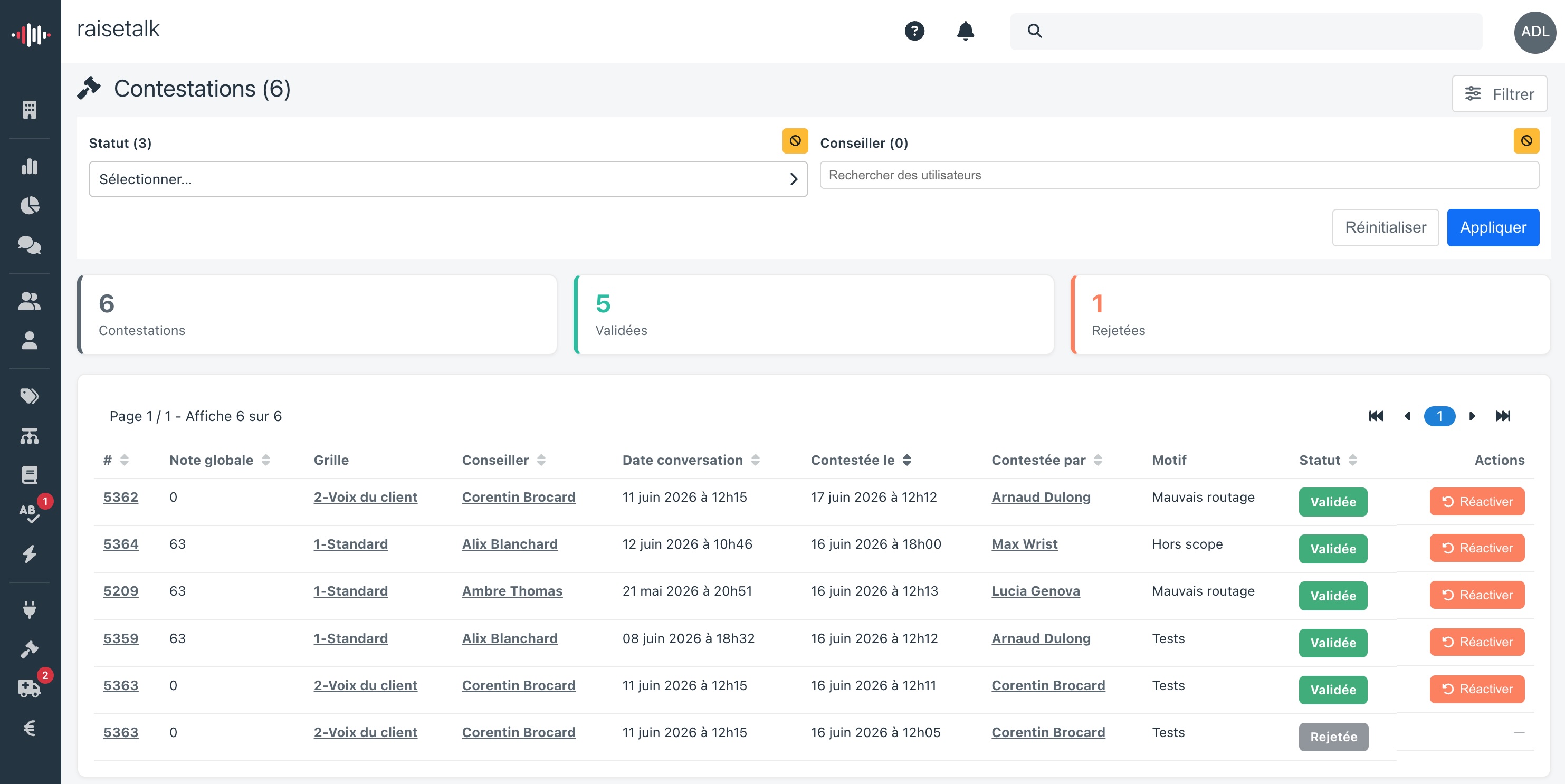The width and height of the screenshot is (1565, 784).
Task: Open the single user sidebar icon
Action: point(29,340)
